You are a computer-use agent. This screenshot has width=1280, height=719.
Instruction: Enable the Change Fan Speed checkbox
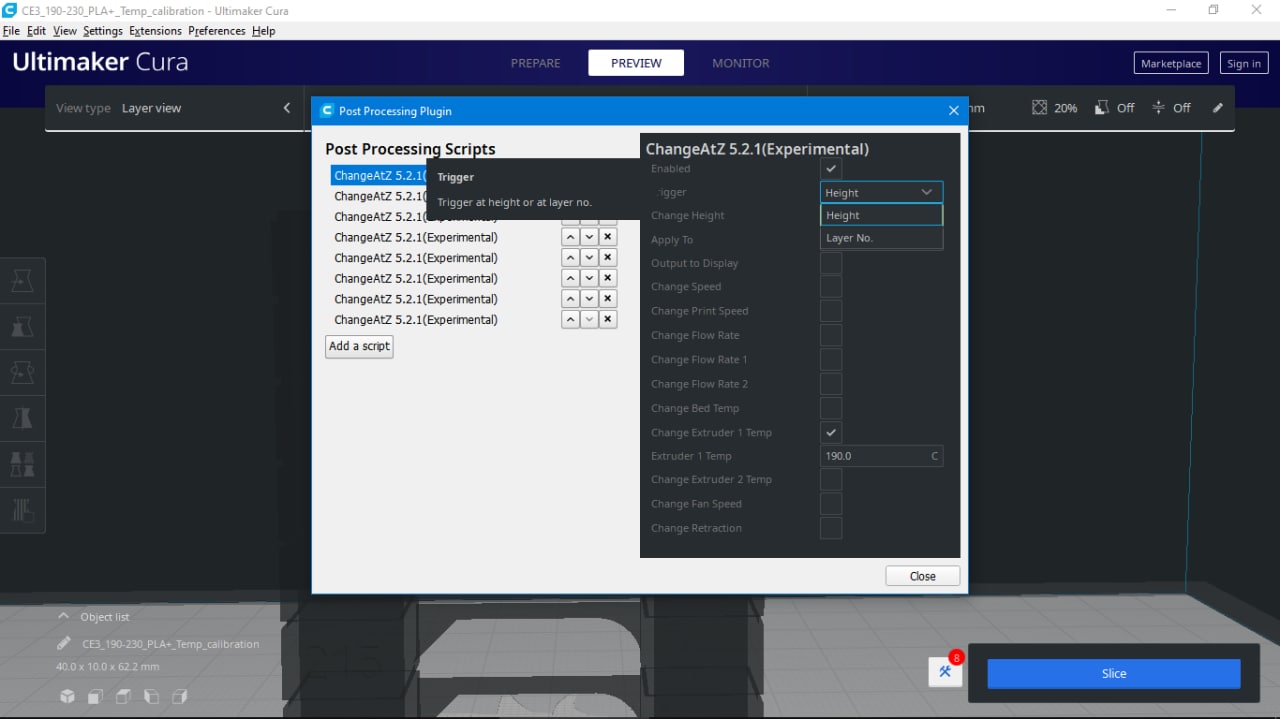(831, 504)
